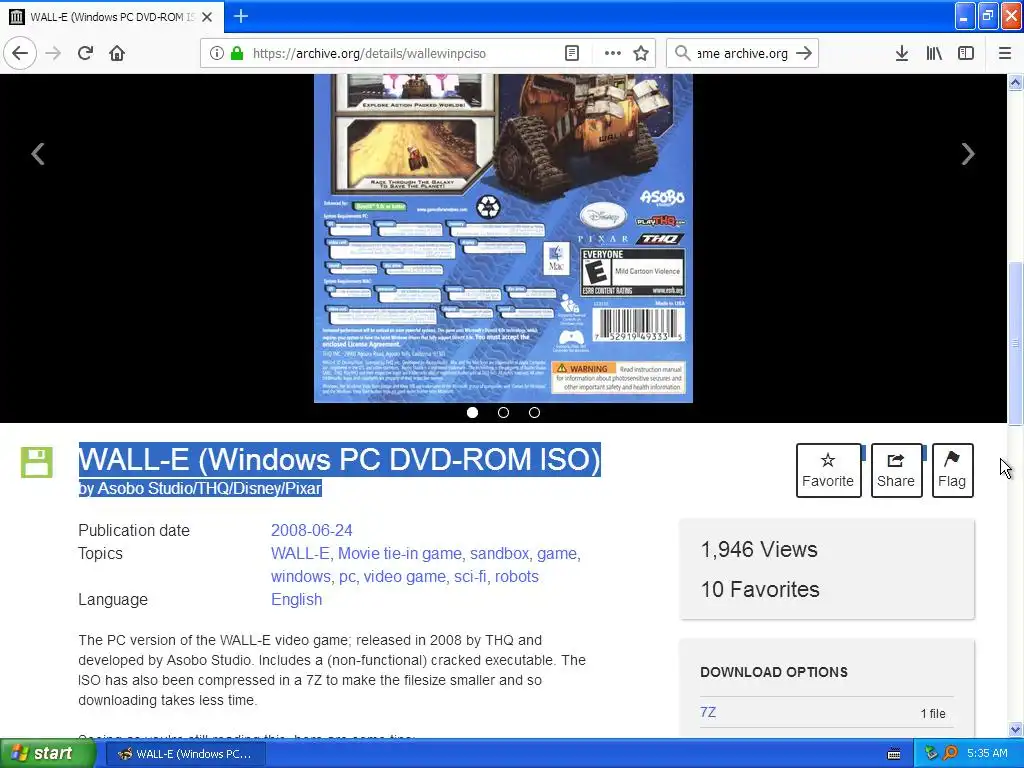Image resolution: width=1024 pixels, height=768 pixels.
Task: Show site information icon in address bar
Action: (x=216, y=54)
